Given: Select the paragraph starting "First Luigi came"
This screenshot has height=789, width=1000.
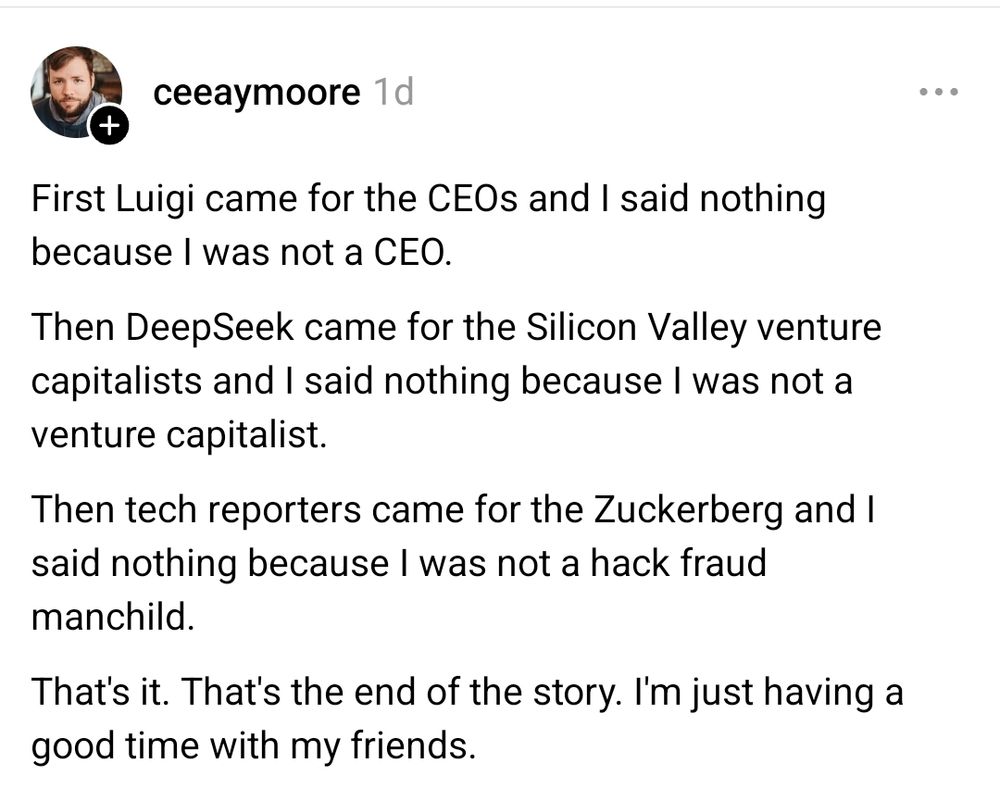Looking at the screenshot, I should [x=428, y=225].
